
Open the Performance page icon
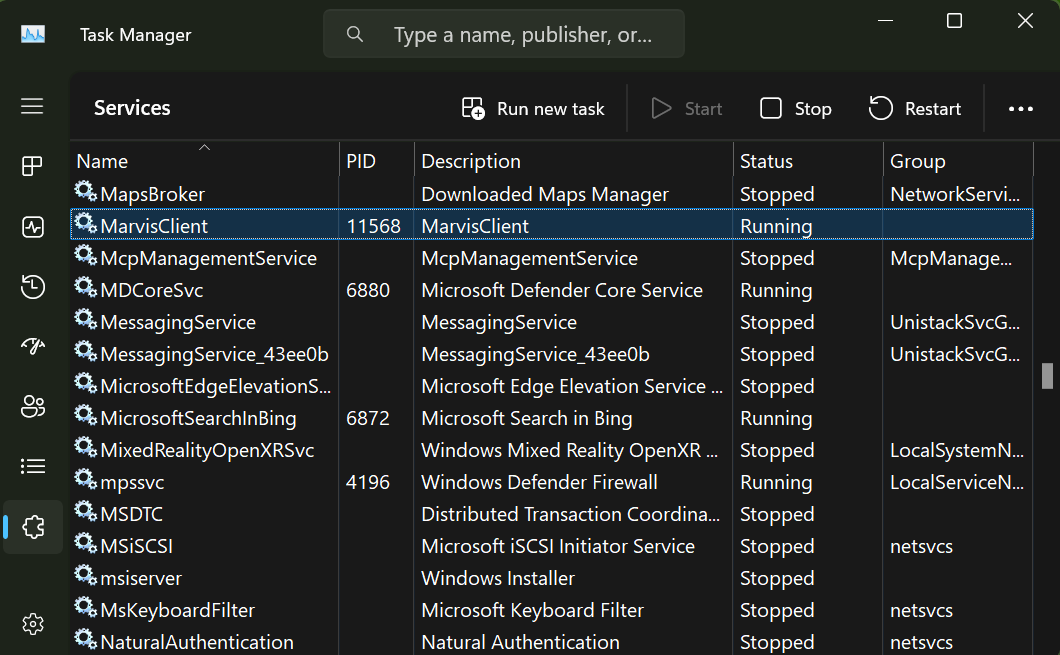32,227
